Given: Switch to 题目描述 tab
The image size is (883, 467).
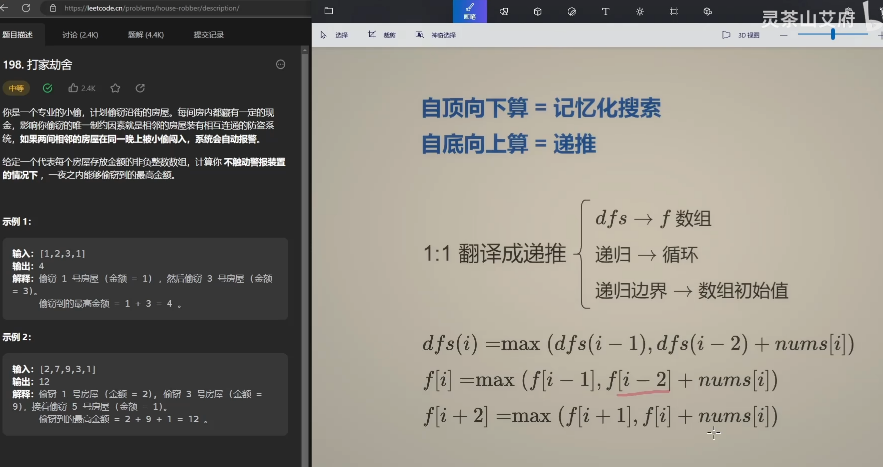Looking at the screenshot, I should pos(17,35).
